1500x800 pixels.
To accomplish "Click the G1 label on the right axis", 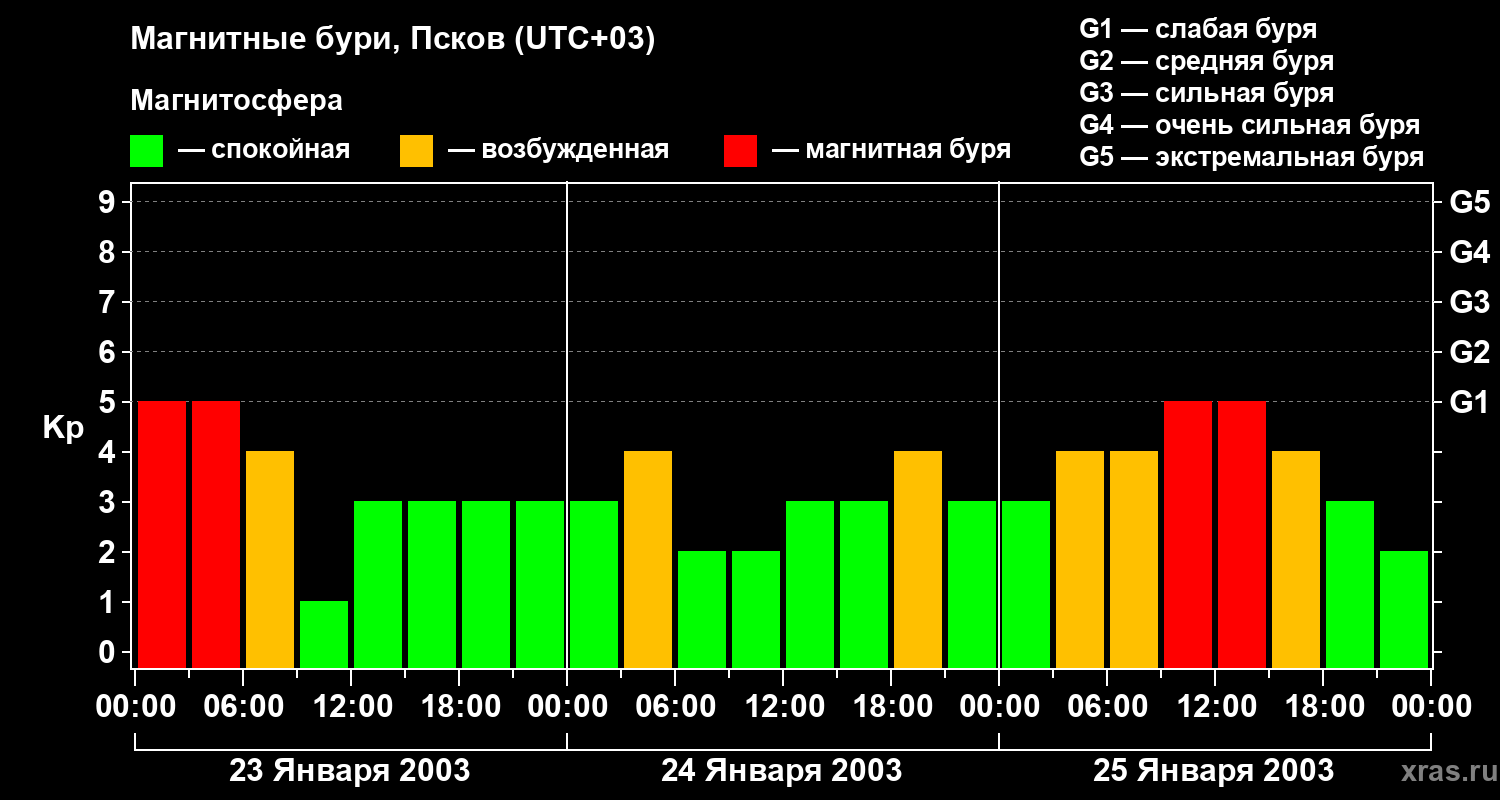I will coord(1470,402).
